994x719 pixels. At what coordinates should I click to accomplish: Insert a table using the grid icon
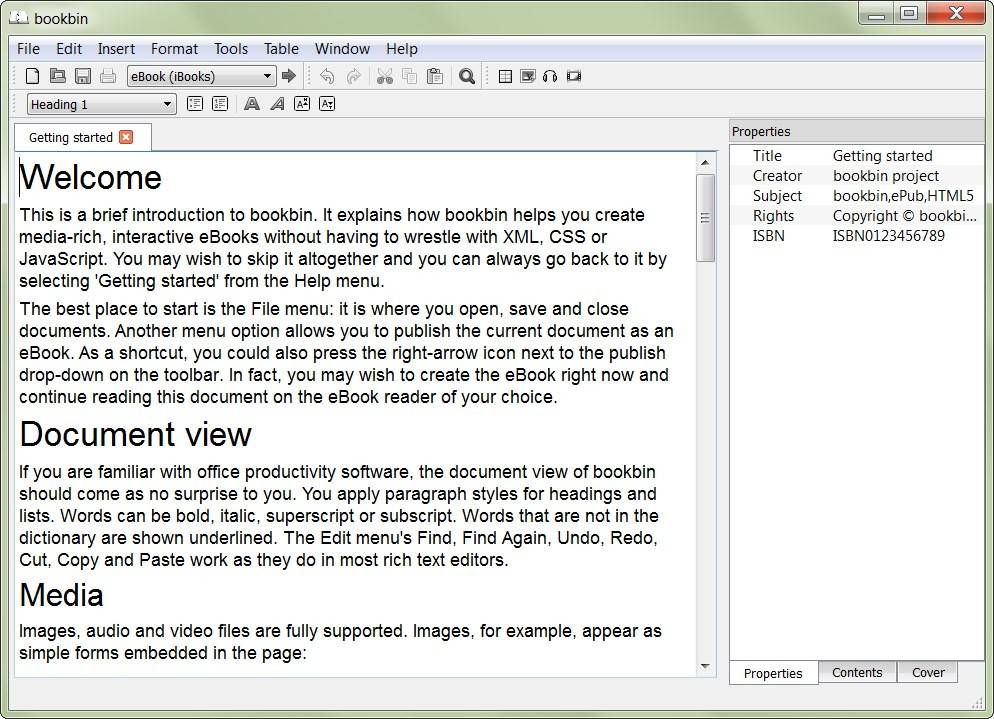(x=505, y=77)
